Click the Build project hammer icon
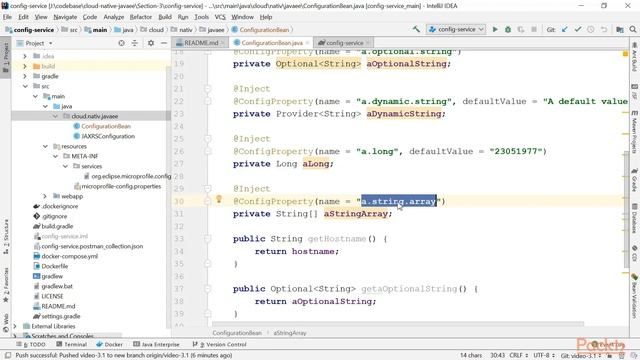 coord(416,29)
